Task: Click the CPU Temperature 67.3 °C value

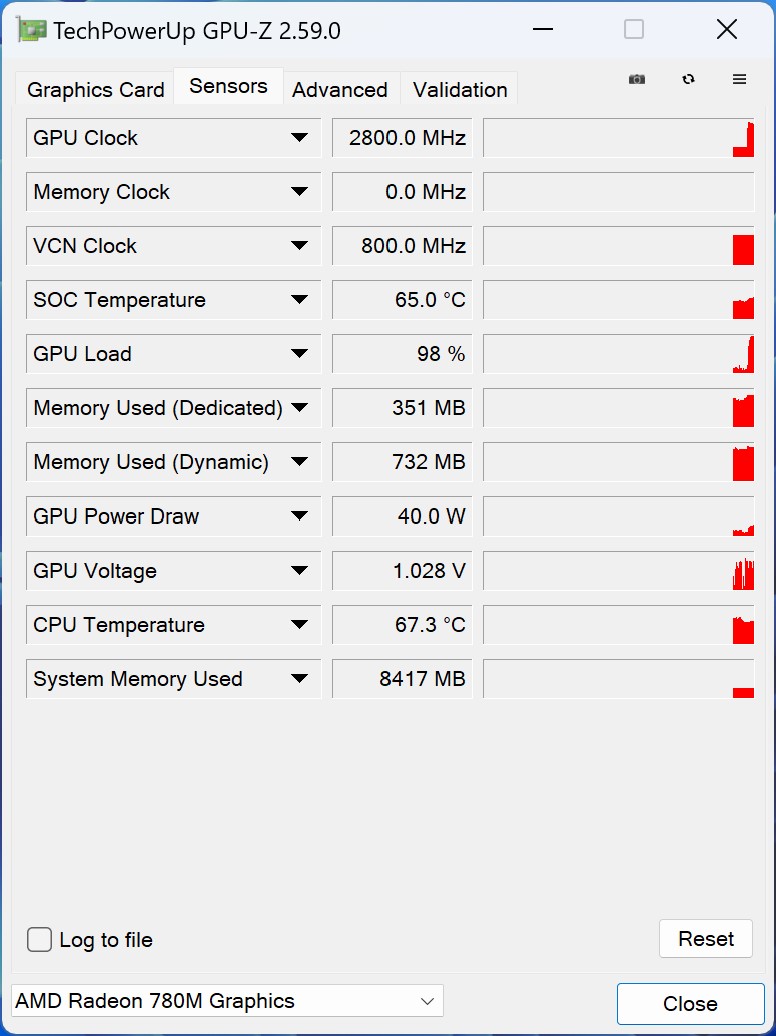Action: click(402, 625)
